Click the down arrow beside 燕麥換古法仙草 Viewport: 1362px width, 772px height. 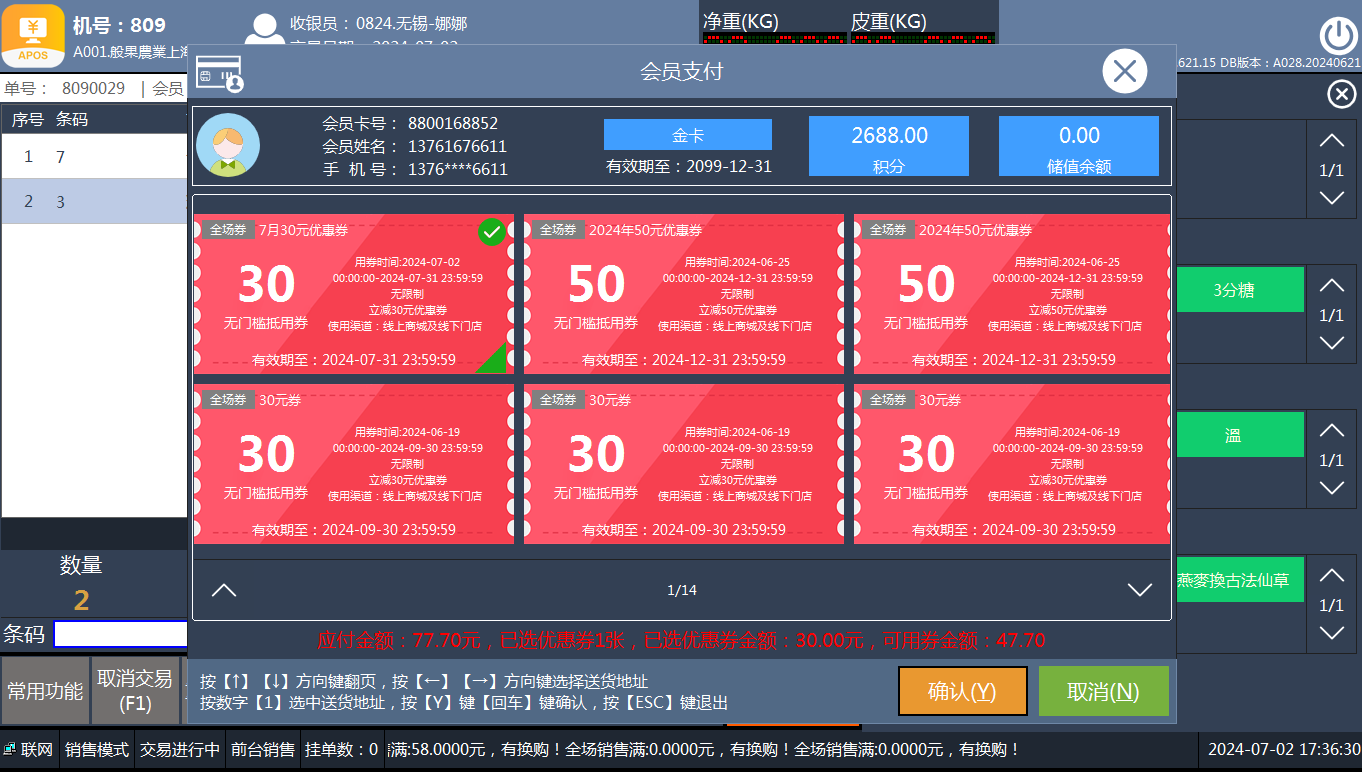pos(1331,633)
